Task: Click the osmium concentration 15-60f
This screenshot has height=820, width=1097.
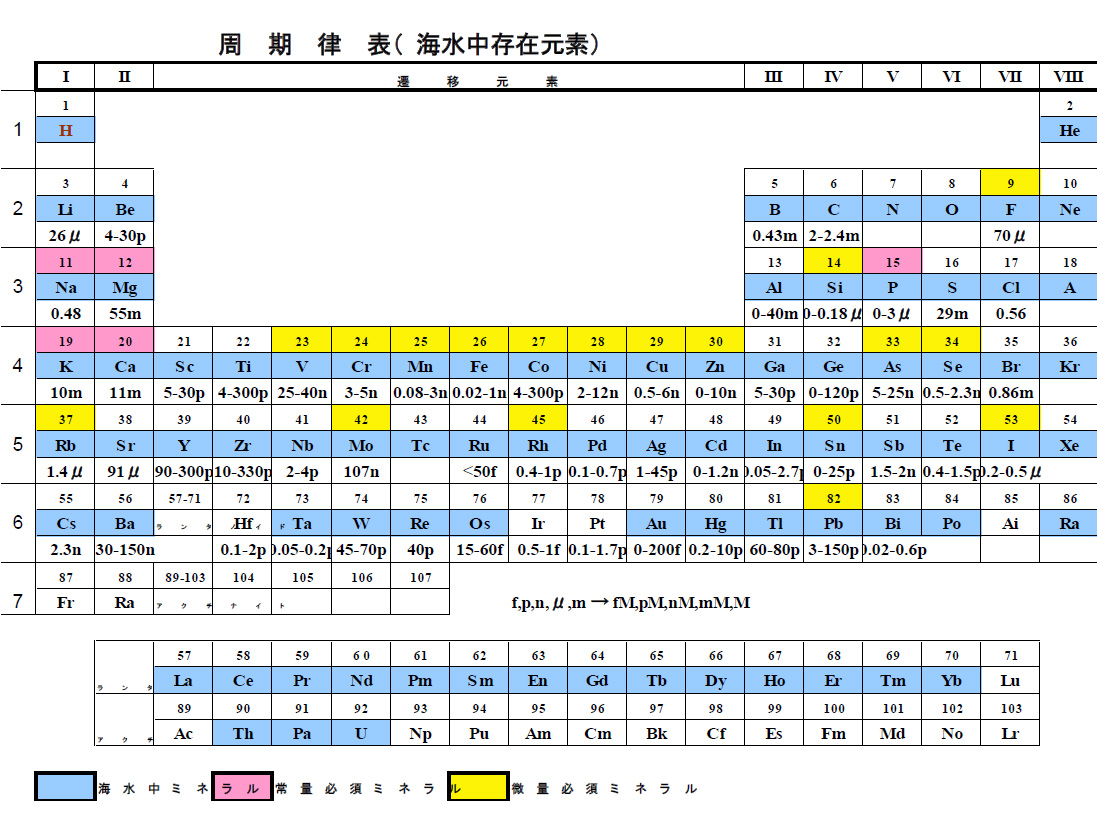Action: coord(479,550)
